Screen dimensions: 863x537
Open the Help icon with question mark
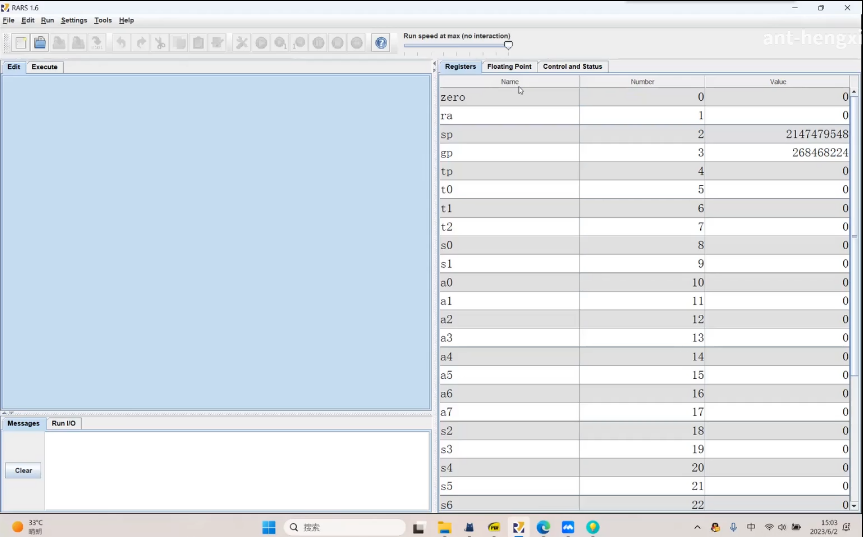pyautogui.click(x=381, y=43)
